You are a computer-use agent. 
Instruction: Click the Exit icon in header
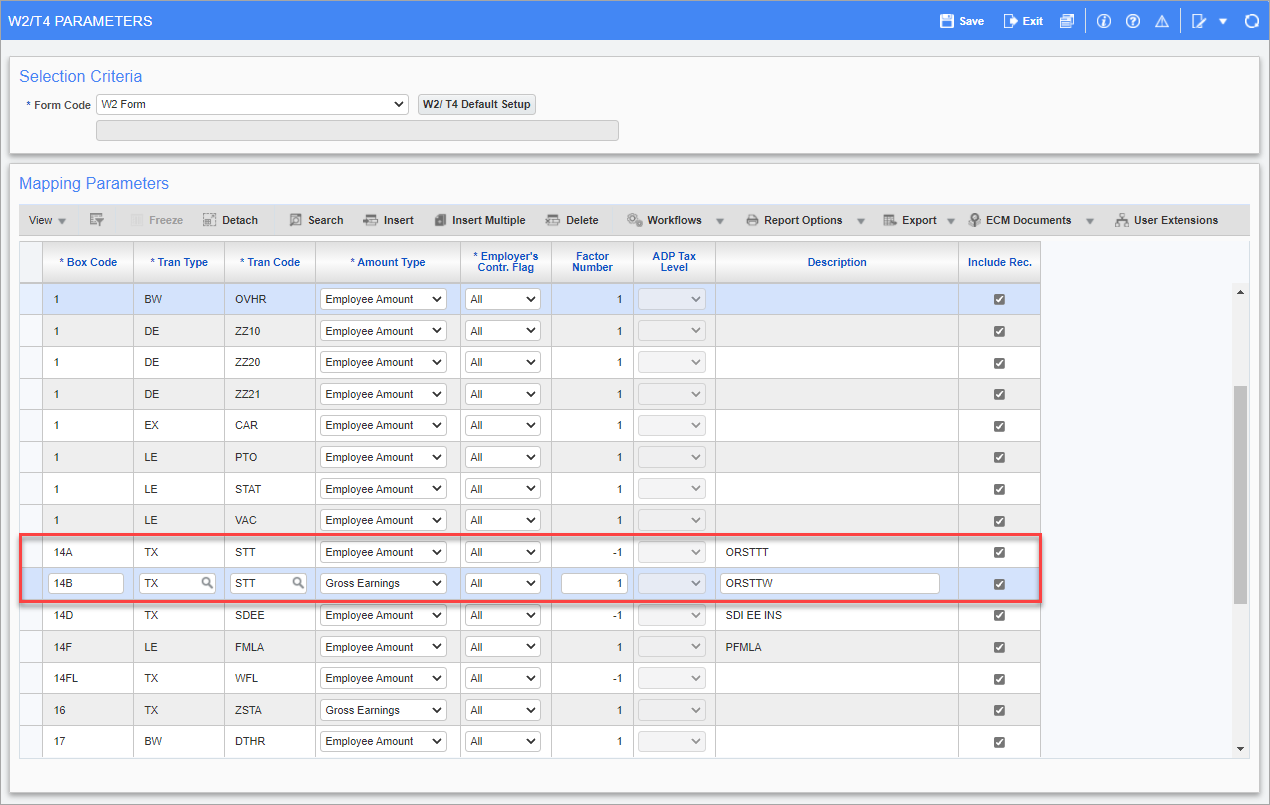click(1011, 21)
